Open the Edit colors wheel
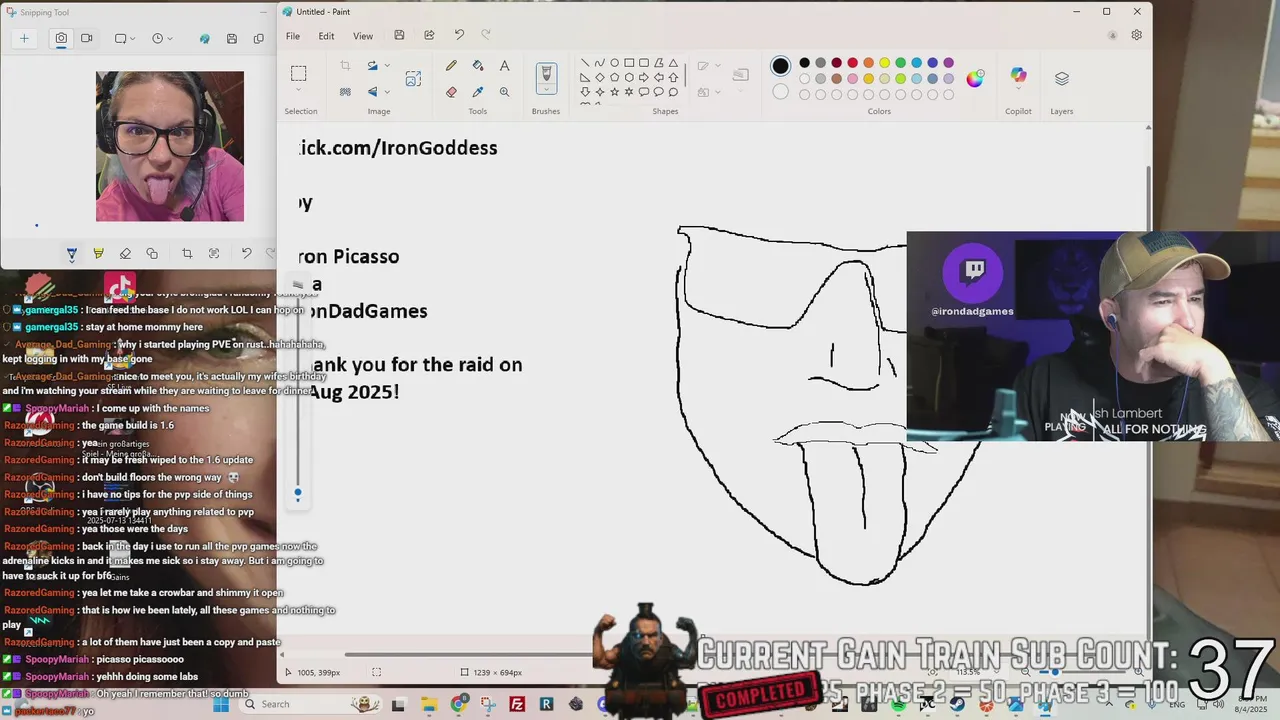1280x720 pixels. click(975, 78)
